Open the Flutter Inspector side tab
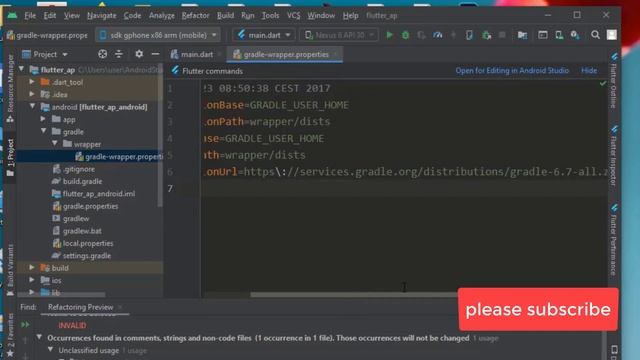This screenshot has height=360, width=640. coord(613,156)
